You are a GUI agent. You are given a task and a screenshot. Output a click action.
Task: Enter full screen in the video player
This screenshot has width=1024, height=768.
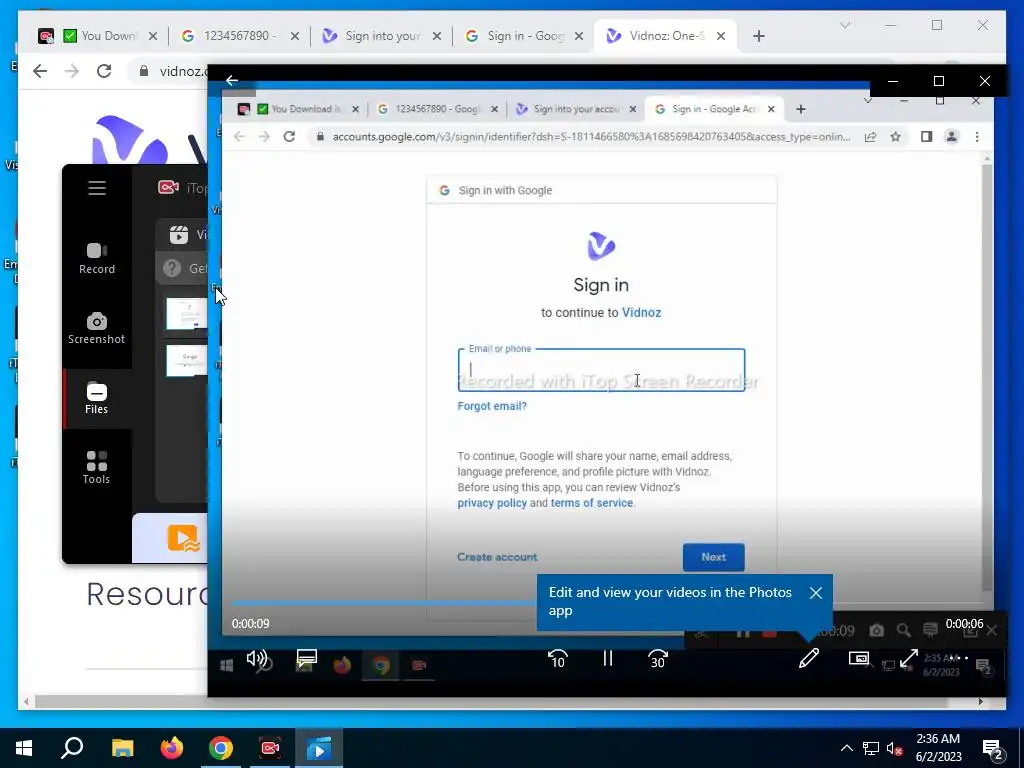pos(909,658)
